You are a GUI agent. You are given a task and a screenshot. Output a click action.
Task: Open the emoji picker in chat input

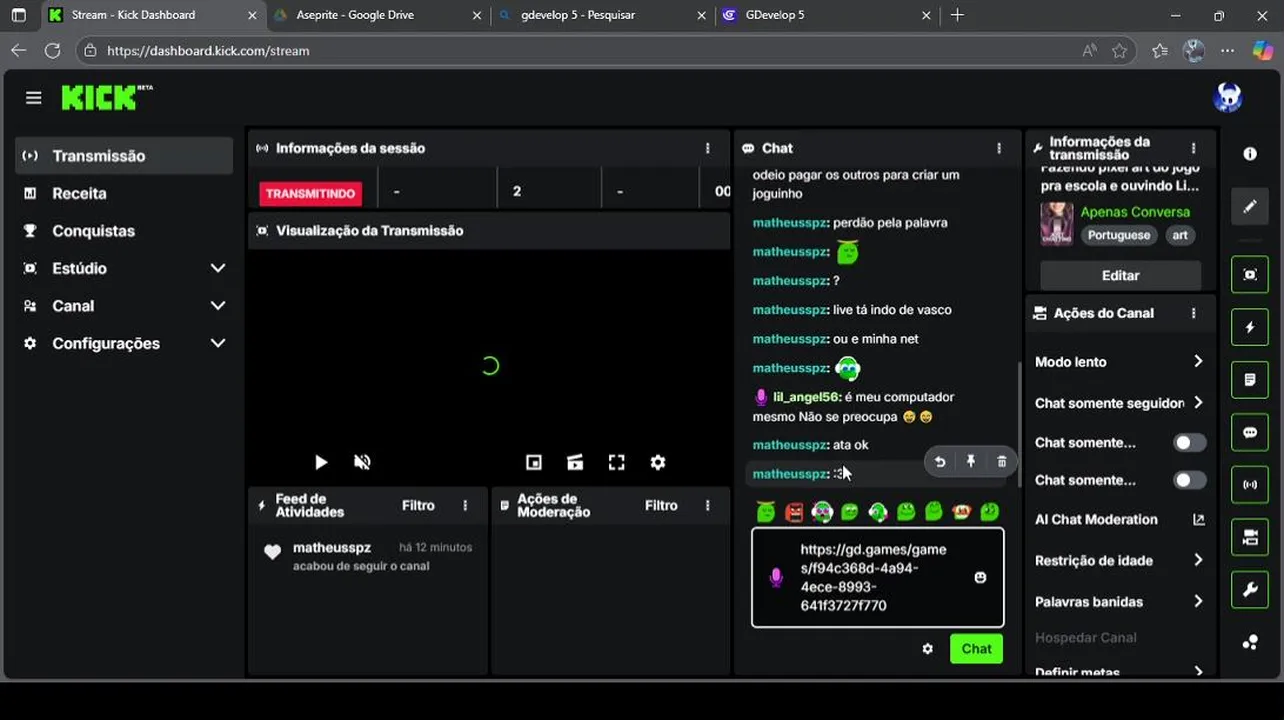(980, 577)
